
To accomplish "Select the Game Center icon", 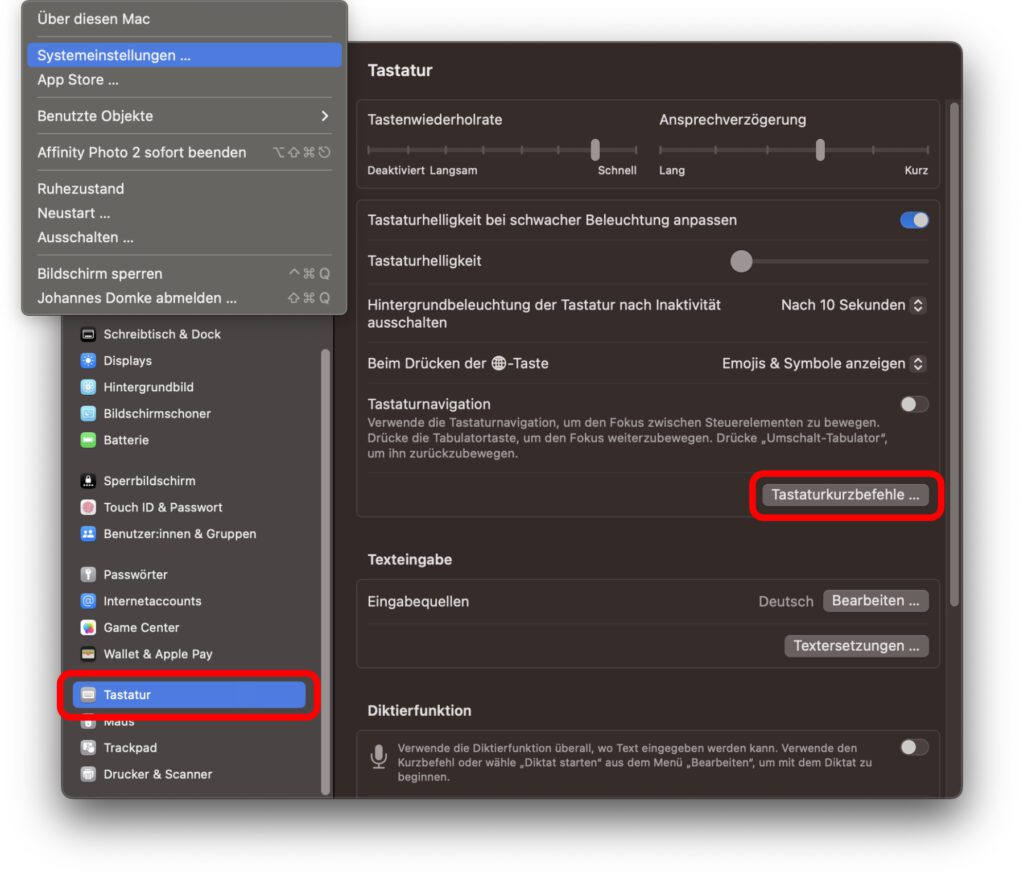I will (x=88, y=628).
